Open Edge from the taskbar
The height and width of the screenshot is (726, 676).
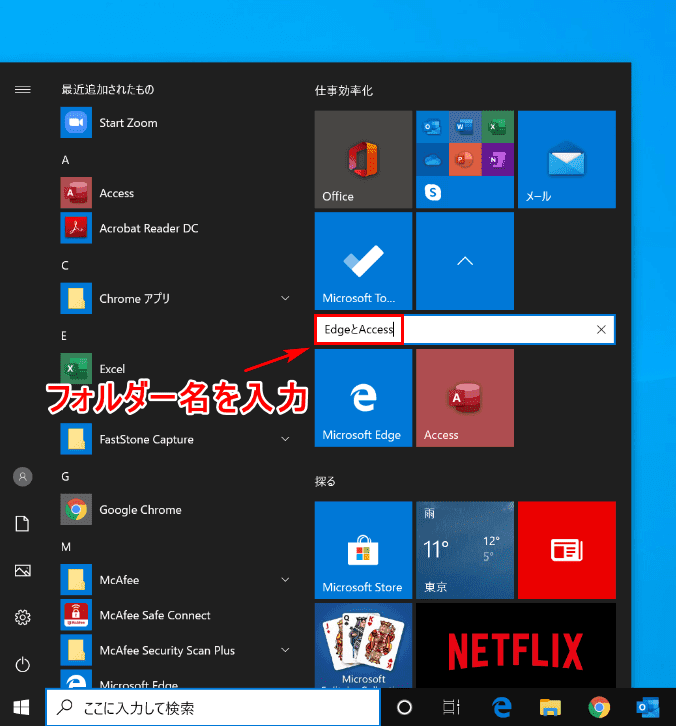click(x=502, y=707)
